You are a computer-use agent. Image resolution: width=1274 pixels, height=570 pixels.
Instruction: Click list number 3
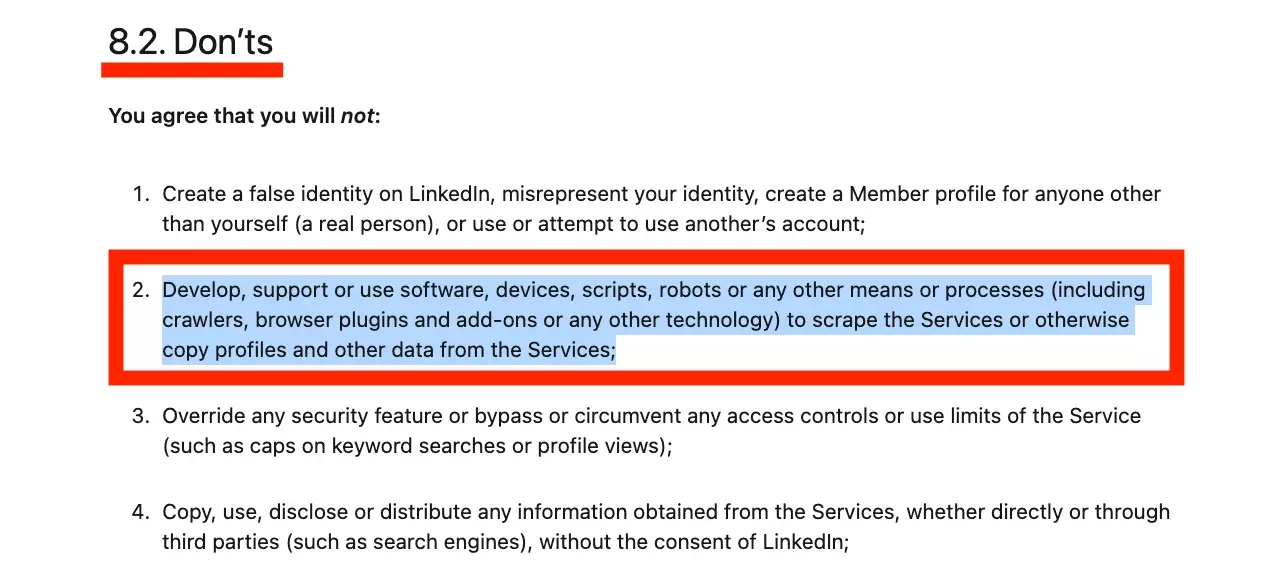coord(141,416)
